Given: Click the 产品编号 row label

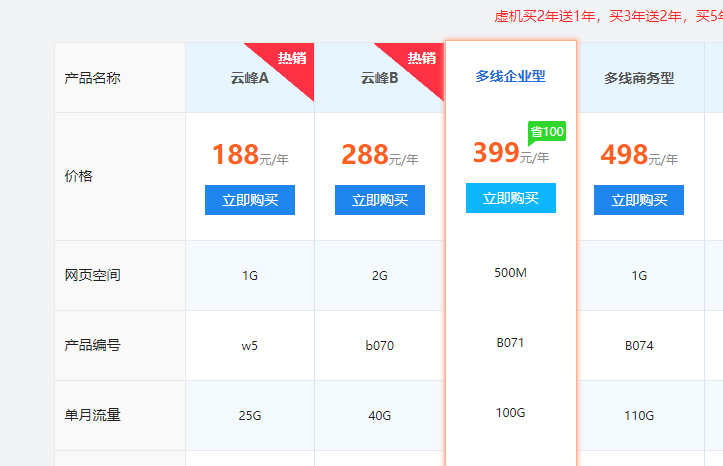Looking at the screenshot, I should tap(93, 345).
